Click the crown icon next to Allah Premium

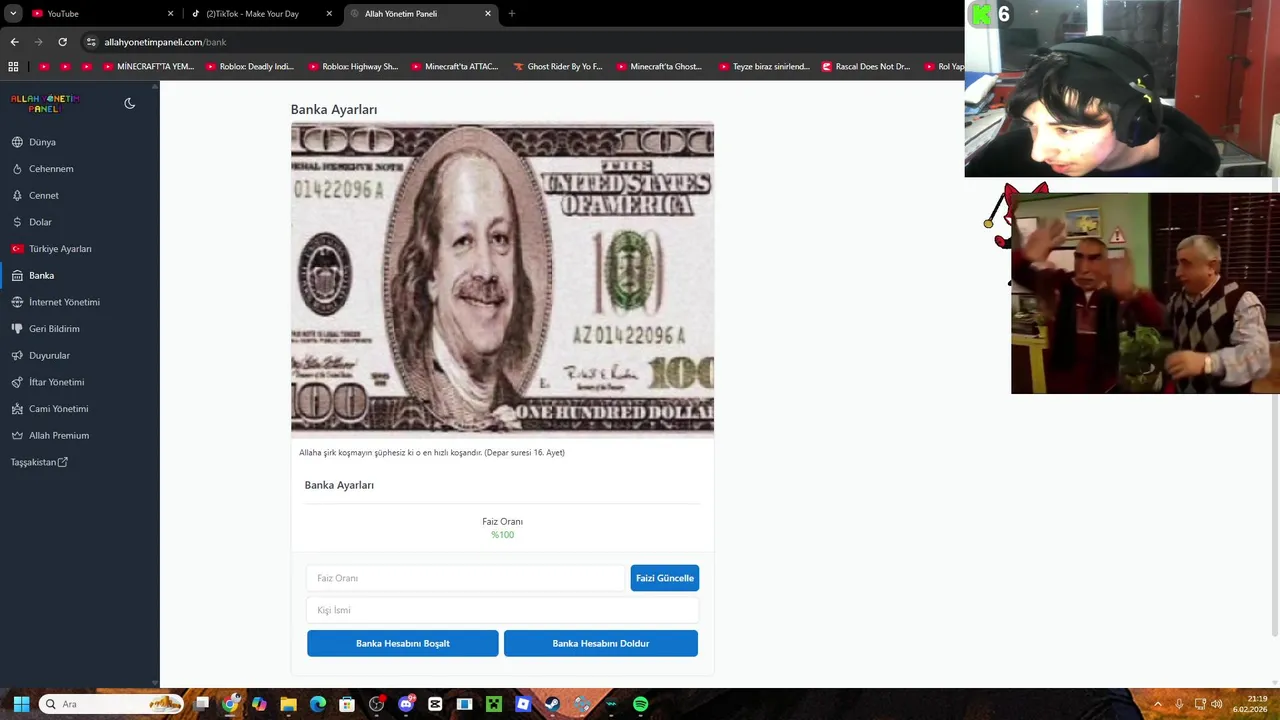tap(17, 435)
